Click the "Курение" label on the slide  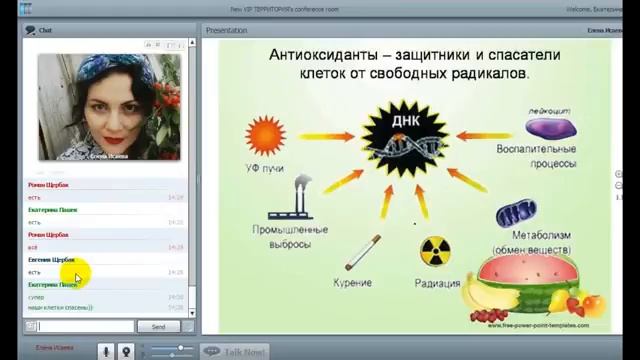(x=352, y=282)
